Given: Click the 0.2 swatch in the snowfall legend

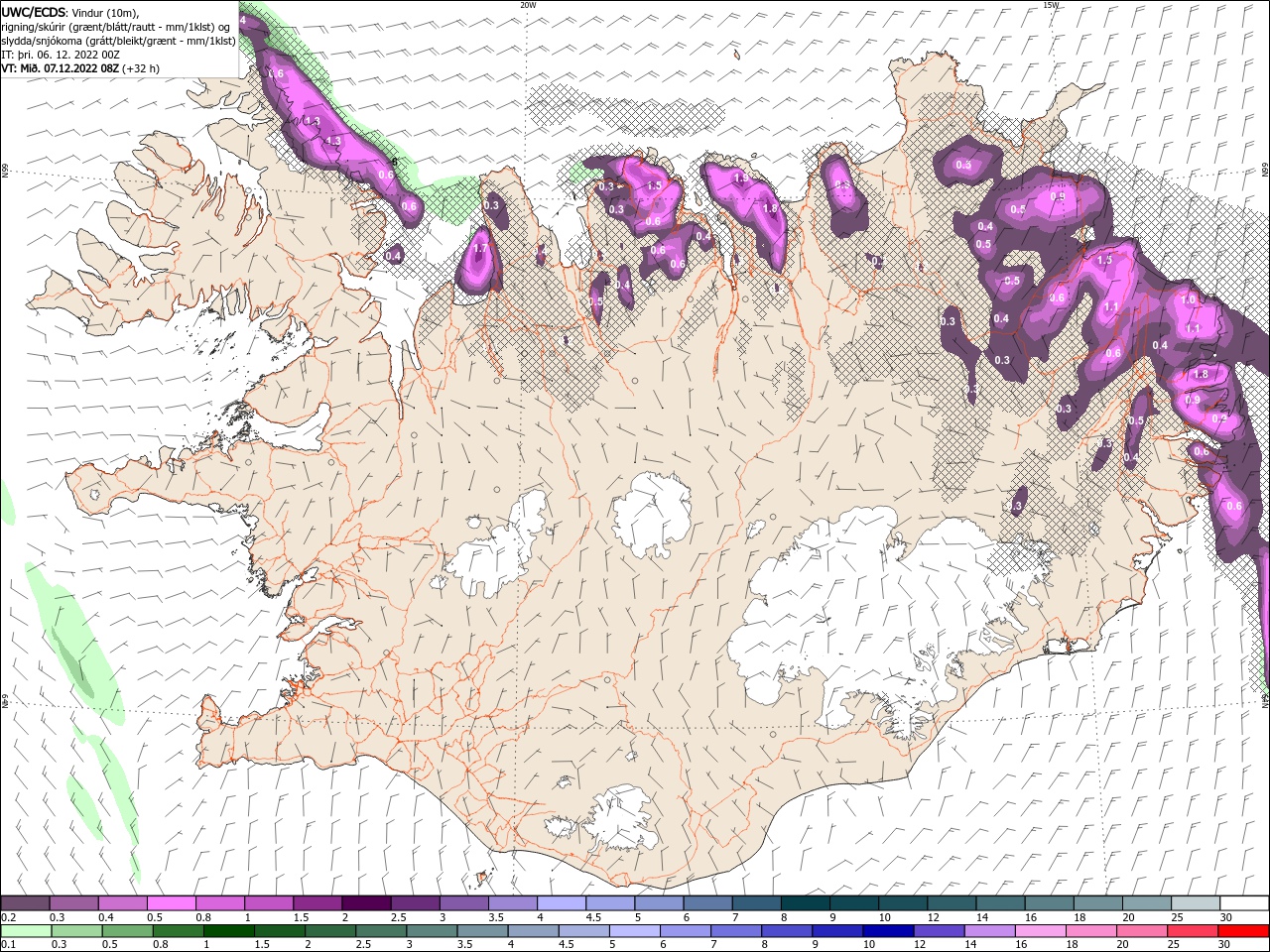Looking at the screenshot, I should 25,902.
